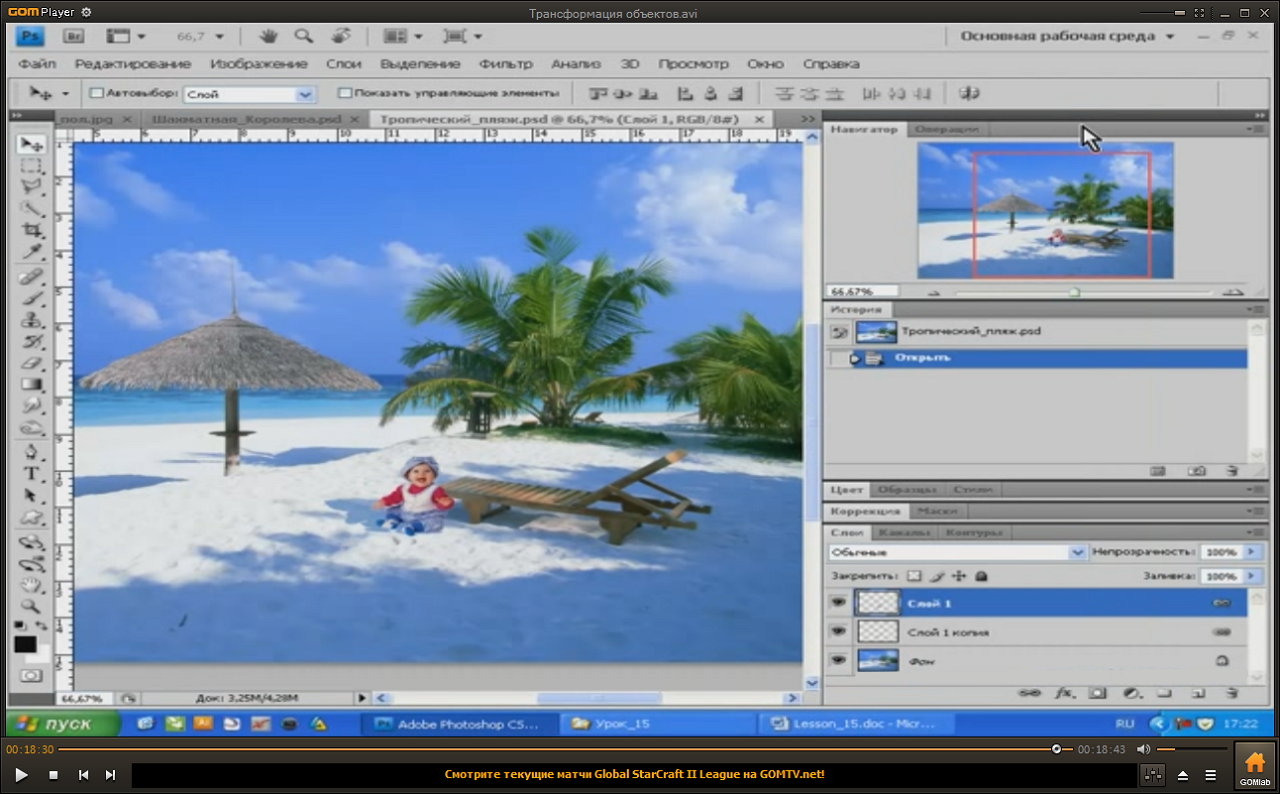Choose the Gradient tool
The height and width of the screenshot is (794, 1280).
(32, 384)
